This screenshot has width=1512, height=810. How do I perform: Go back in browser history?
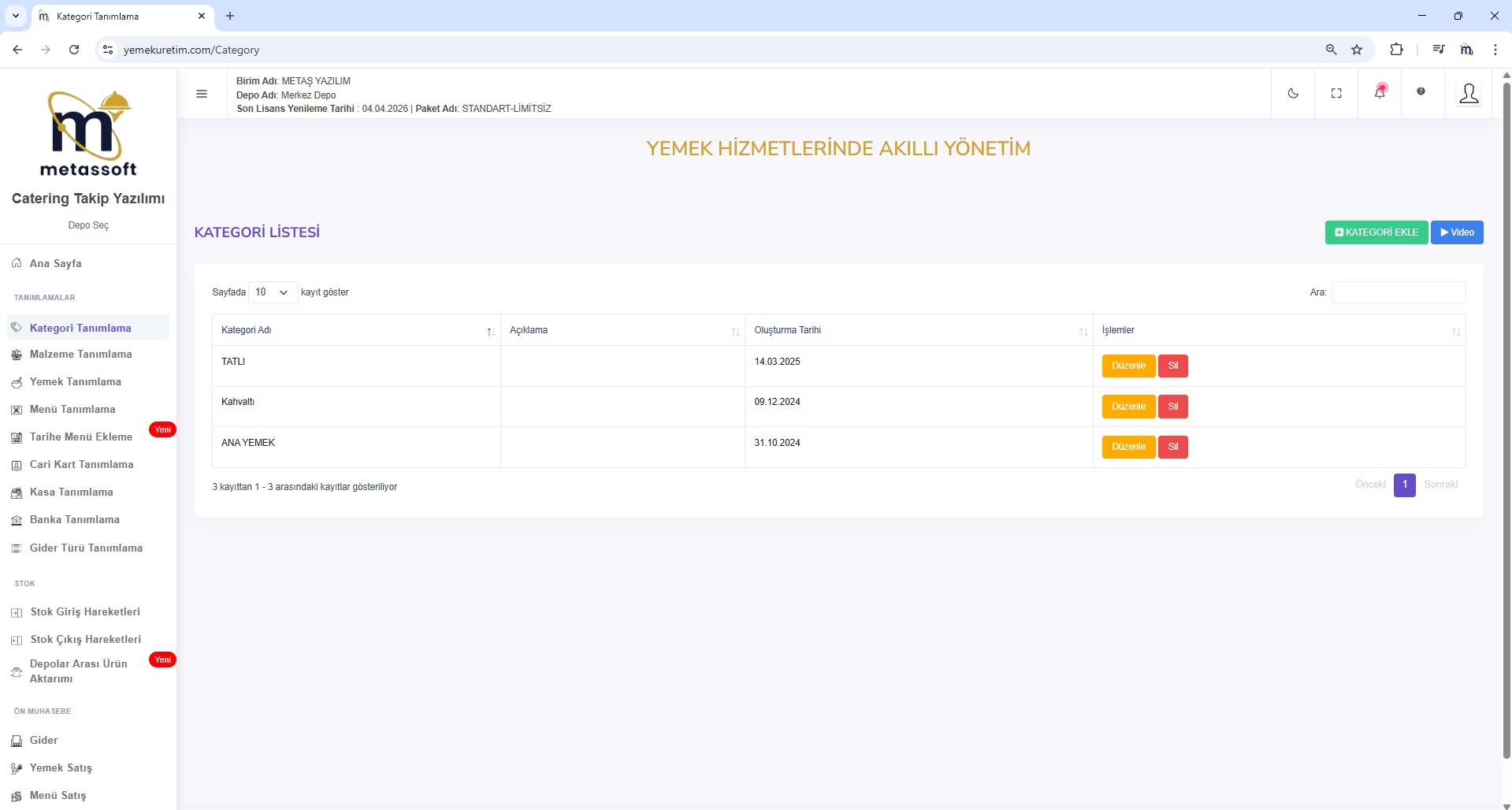17,50
